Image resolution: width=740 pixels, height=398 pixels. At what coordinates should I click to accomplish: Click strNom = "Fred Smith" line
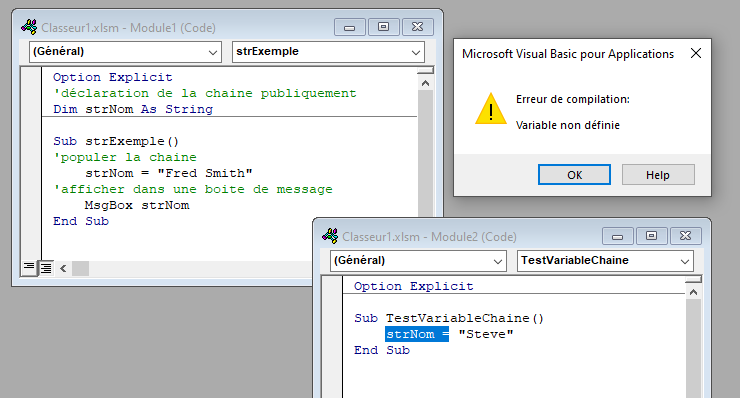[168, 174]
